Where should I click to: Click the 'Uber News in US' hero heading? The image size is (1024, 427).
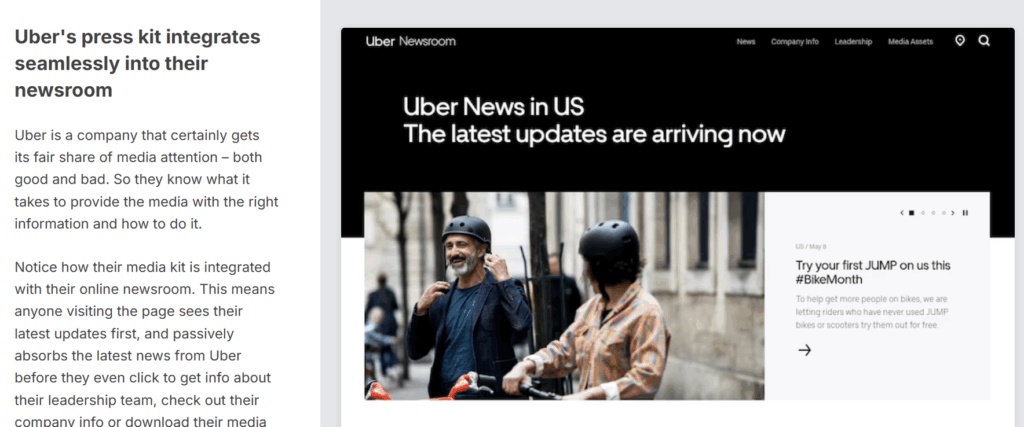[x=493, y=106]
